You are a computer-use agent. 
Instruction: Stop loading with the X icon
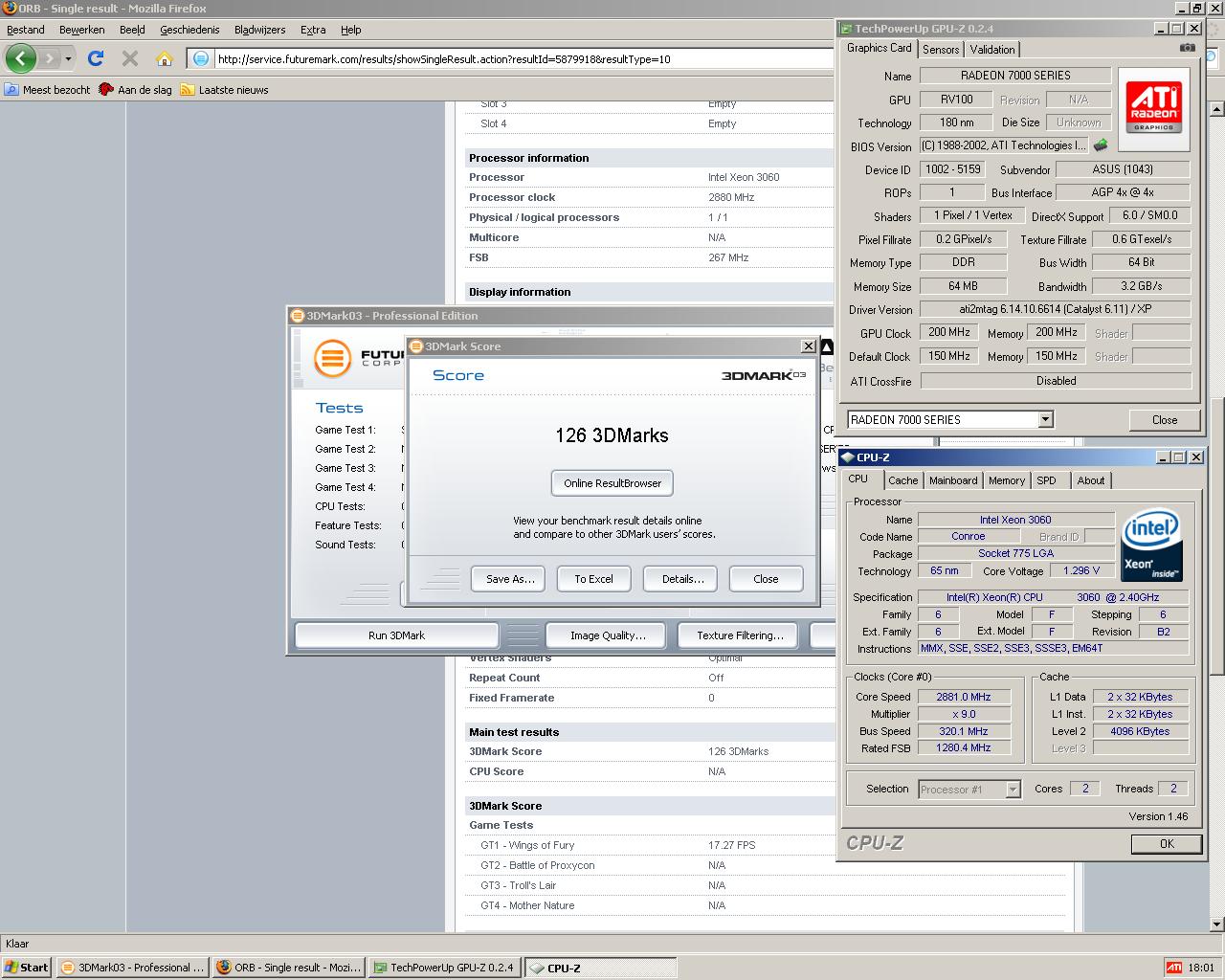(130, 58)
